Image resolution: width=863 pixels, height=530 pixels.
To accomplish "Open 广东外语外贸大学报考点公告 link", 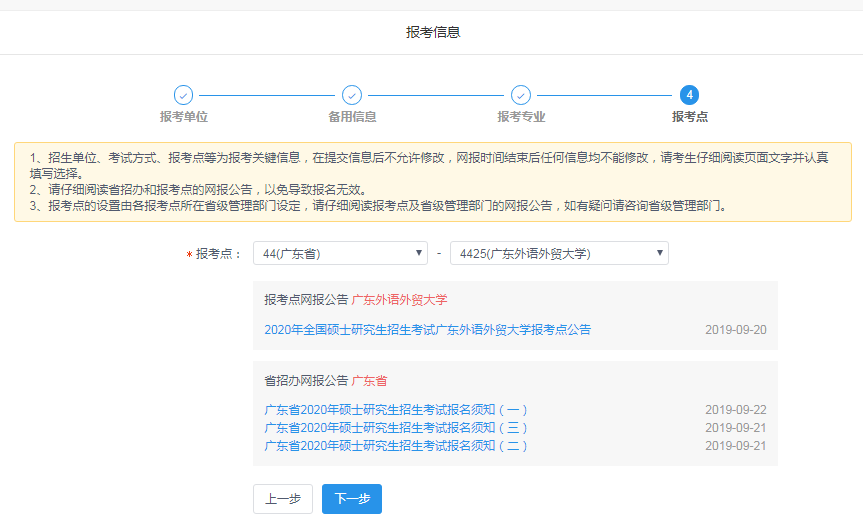I will (427, 329).
